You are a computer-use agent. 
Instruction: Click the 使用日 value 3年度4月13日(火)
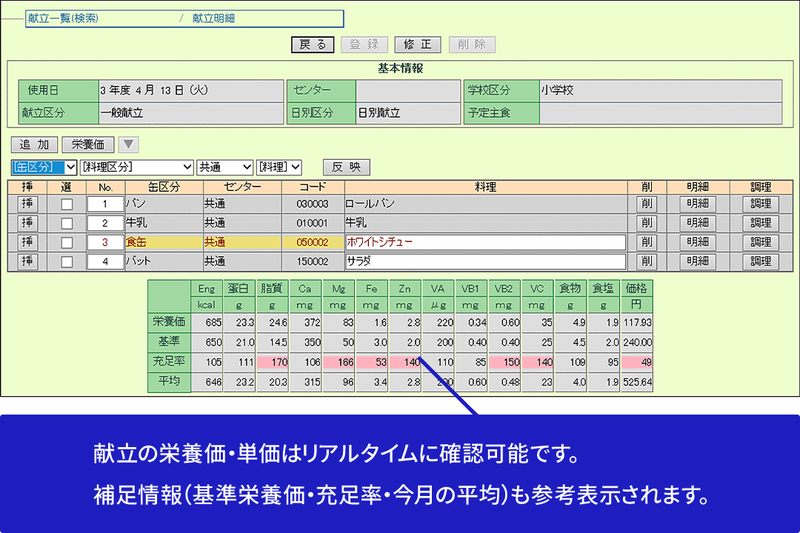pos(191,91)
